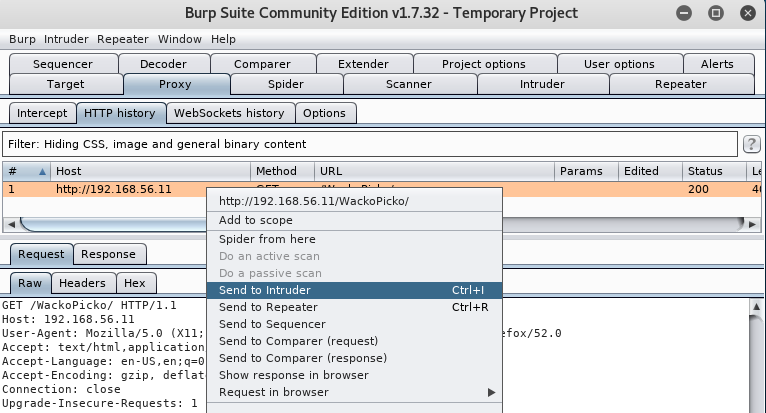Click the context menu URL header entry

[354, 201]
